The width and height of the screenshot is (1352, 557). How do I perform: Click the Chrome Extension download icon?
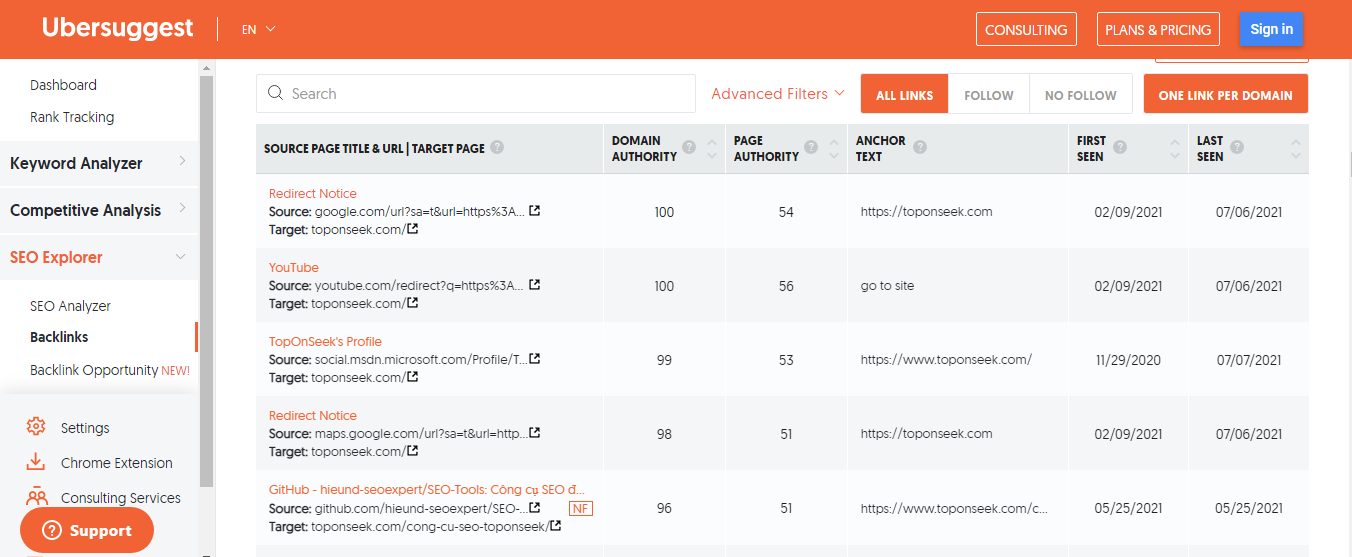36,462
